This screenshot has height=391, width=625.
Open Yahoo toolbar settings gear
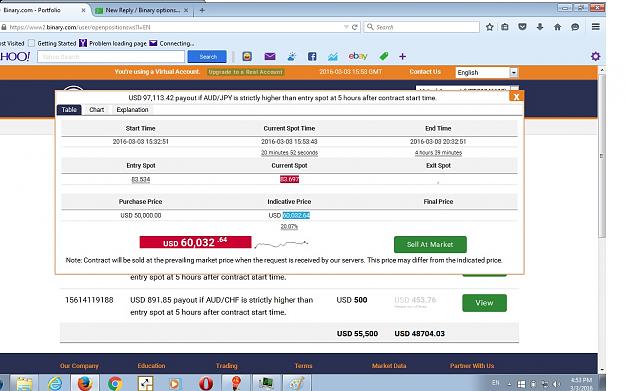[595, 56]
